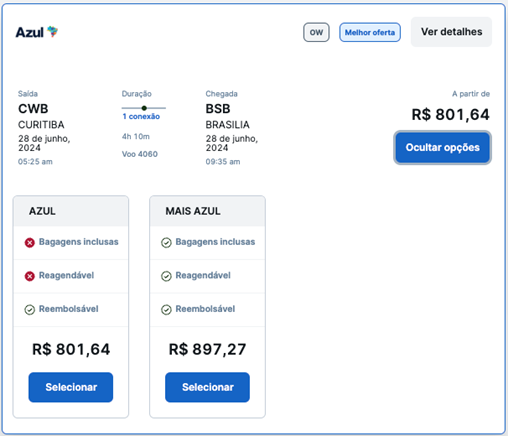Click the arrival code BSB
This screenshot has height=436, width=508.
218,109
